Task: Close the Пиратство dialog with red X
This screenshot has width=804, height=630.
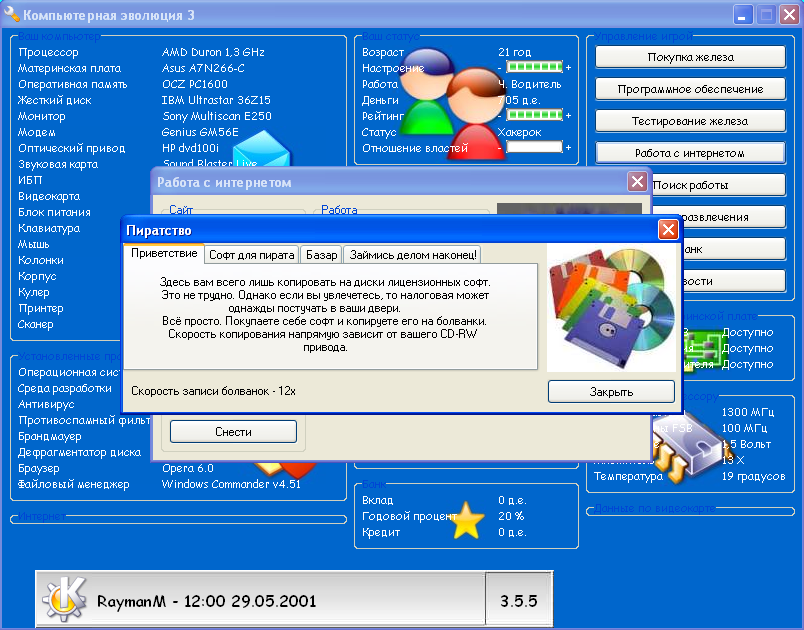Action: click(668, 230)
